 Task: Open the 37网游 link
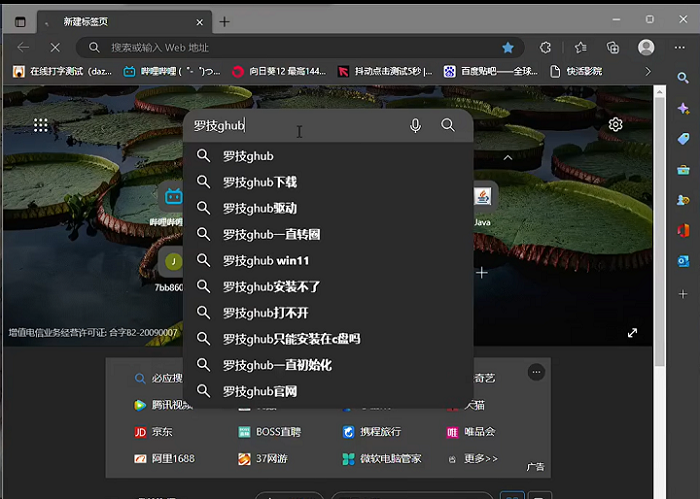[263, 459]
